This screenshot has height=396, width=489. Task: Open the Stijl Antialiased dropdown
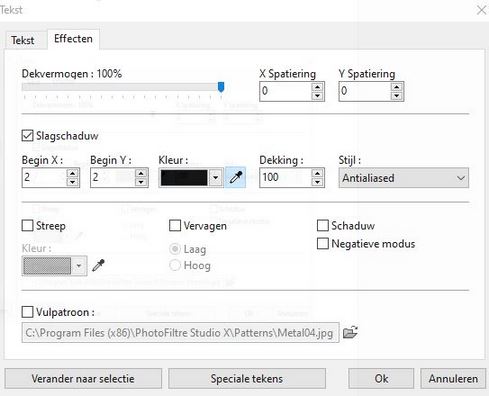(404, 178)
